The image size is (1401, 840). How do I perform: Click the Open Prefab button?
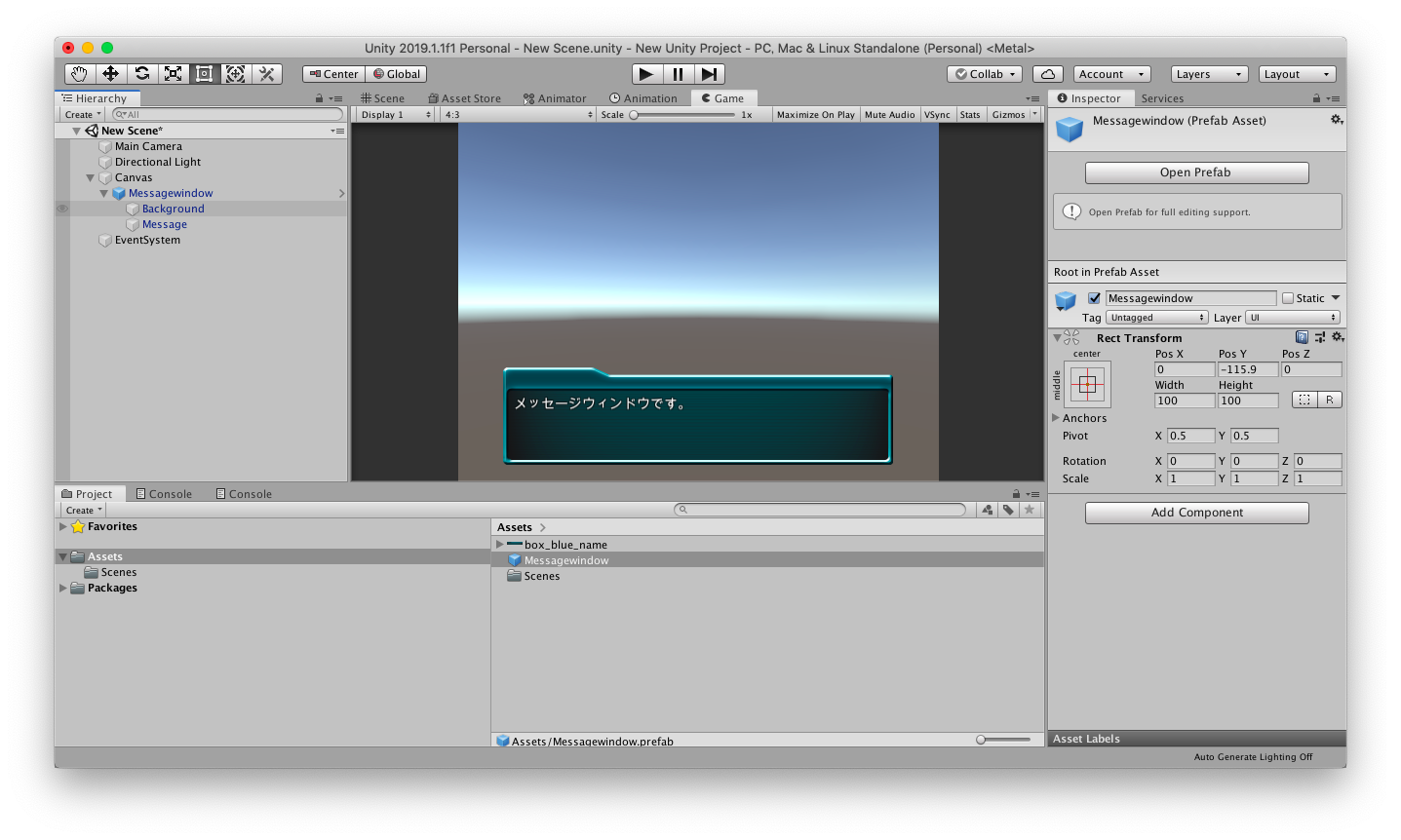tap(1195, 172)
